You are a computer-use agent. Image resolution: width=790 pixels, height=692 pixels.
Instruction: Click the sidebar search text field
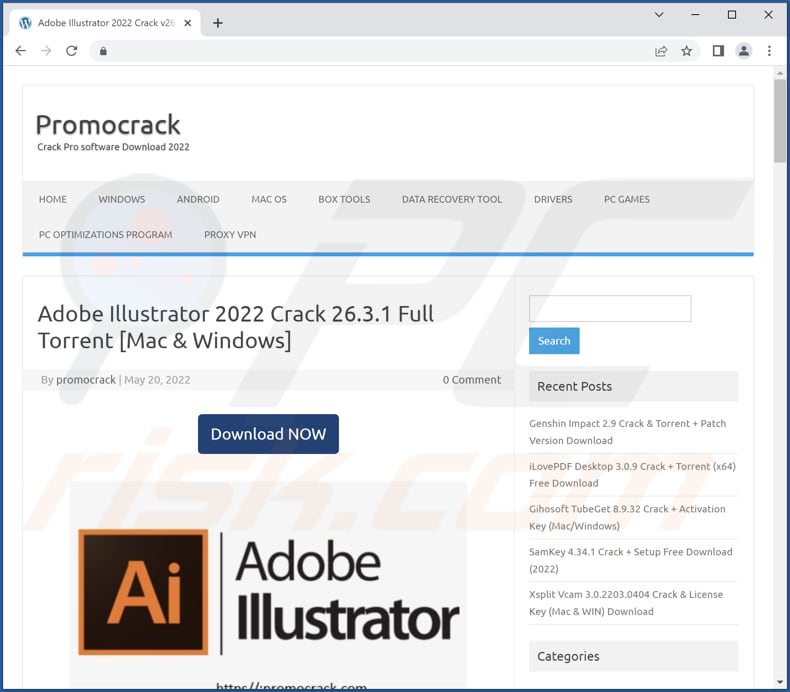[x=610, y=308]
